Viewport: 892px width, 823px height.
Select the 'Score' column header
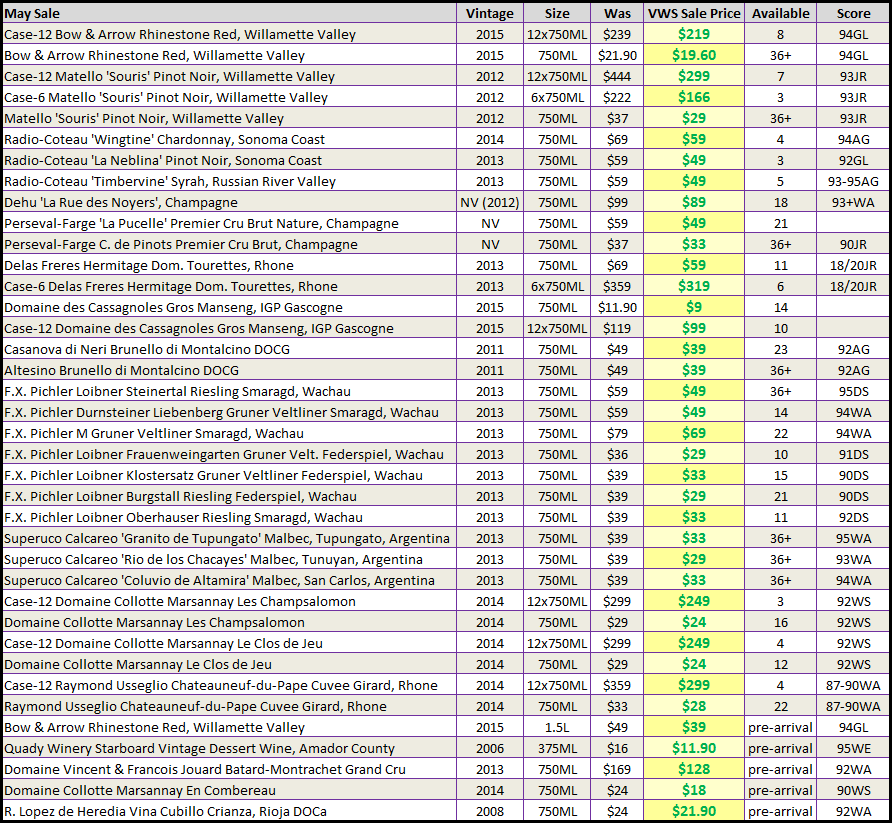click(x=852, y=13)
